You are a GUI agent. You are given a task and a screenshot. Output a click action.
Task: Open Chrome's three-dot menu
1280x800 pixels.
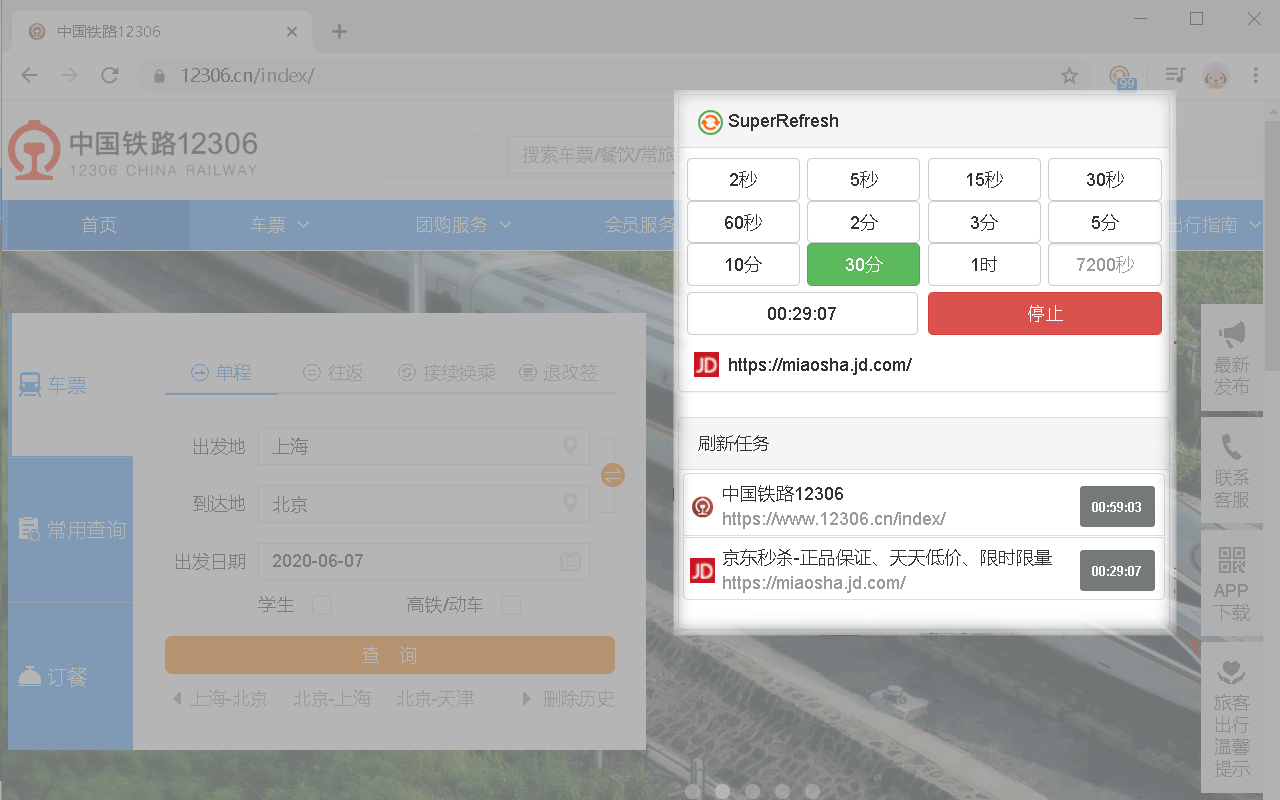[1256, 76]
